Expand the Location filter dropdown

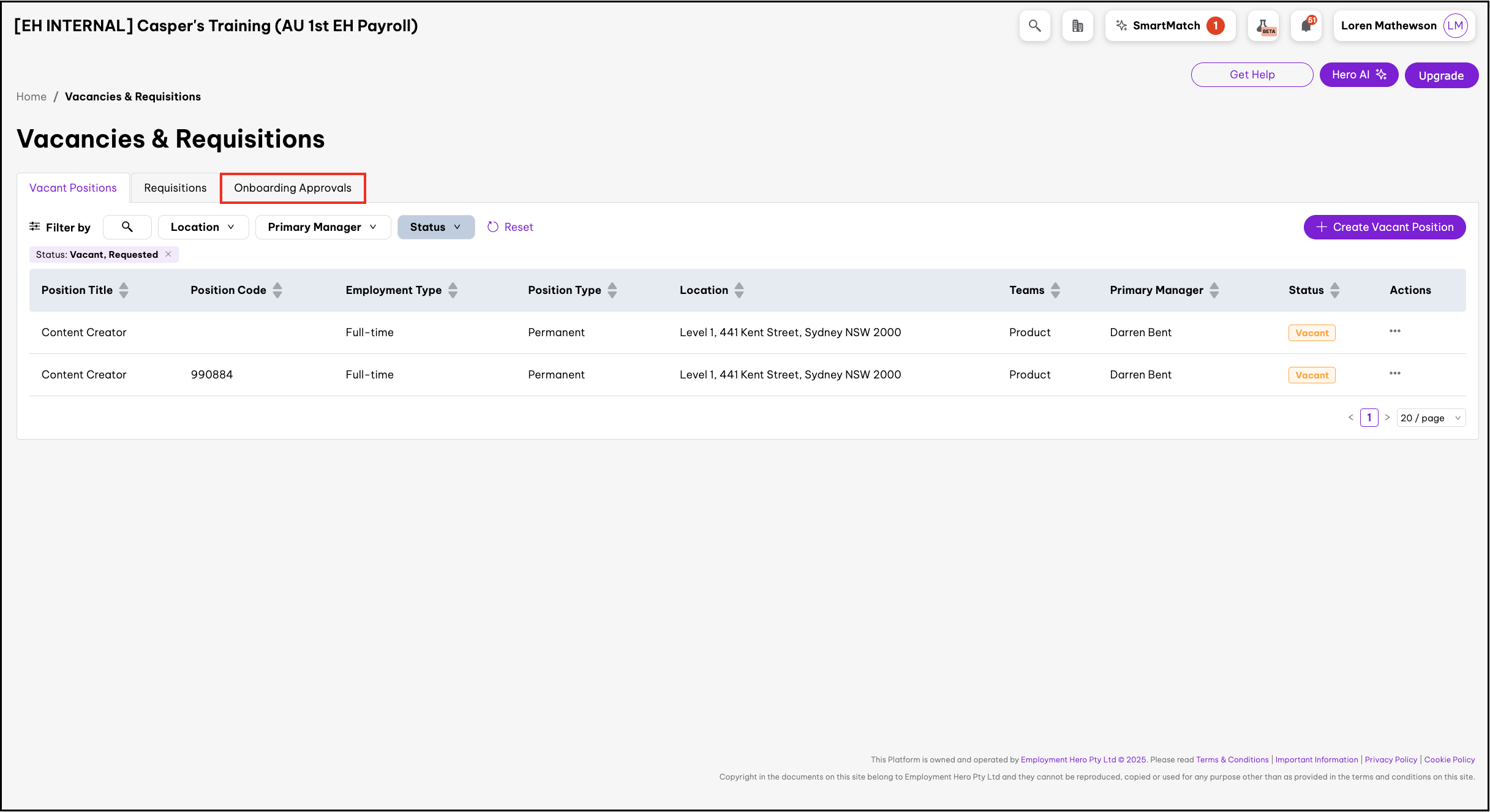(x=203, y=227)
